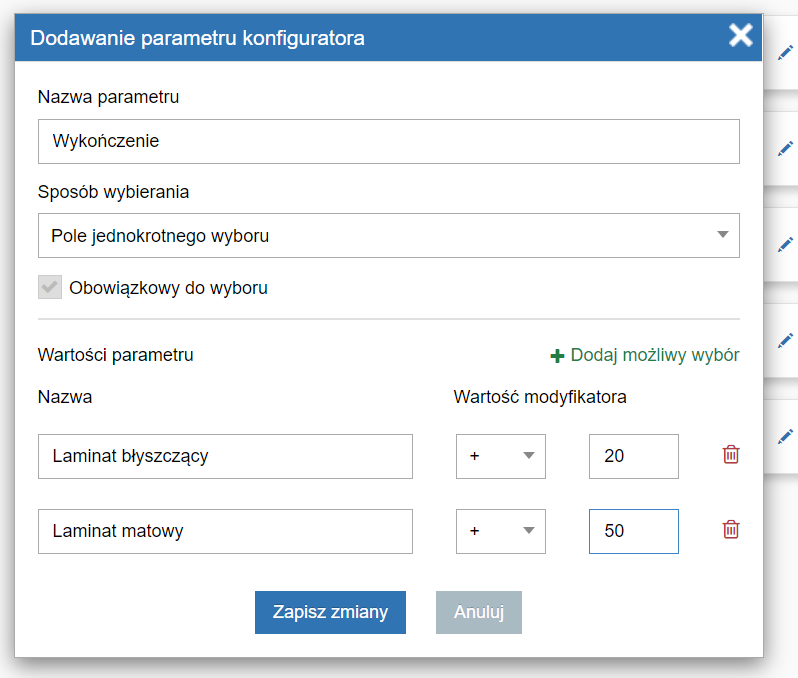The height and width of the screenshot is (678, 798).
Task: Click the modifier value field showing 20
Action: coord(634,456)
